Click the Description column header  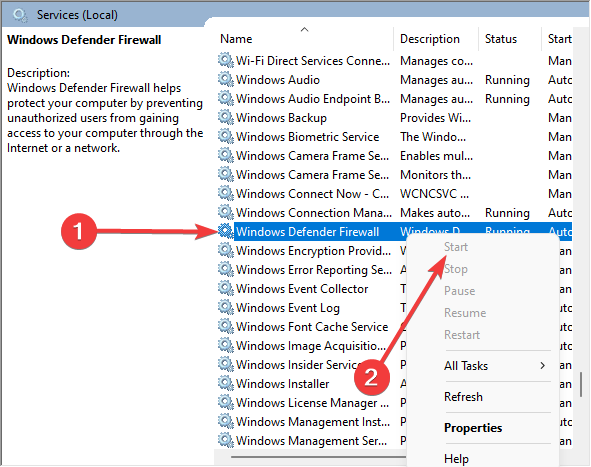pos(430,39)
